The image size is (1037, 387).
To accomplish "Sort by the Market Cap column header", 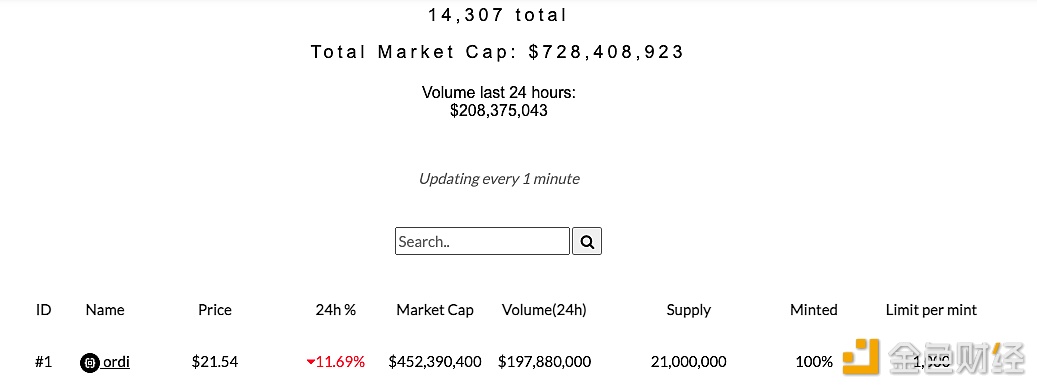I will tap(435, 310).
